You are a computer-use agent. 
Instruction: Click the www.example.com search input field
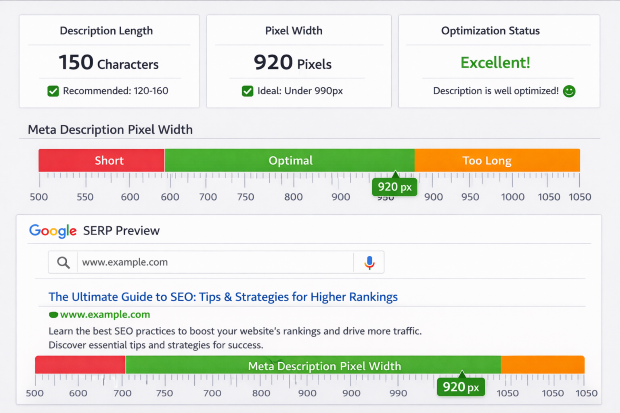tap(215, 262)
